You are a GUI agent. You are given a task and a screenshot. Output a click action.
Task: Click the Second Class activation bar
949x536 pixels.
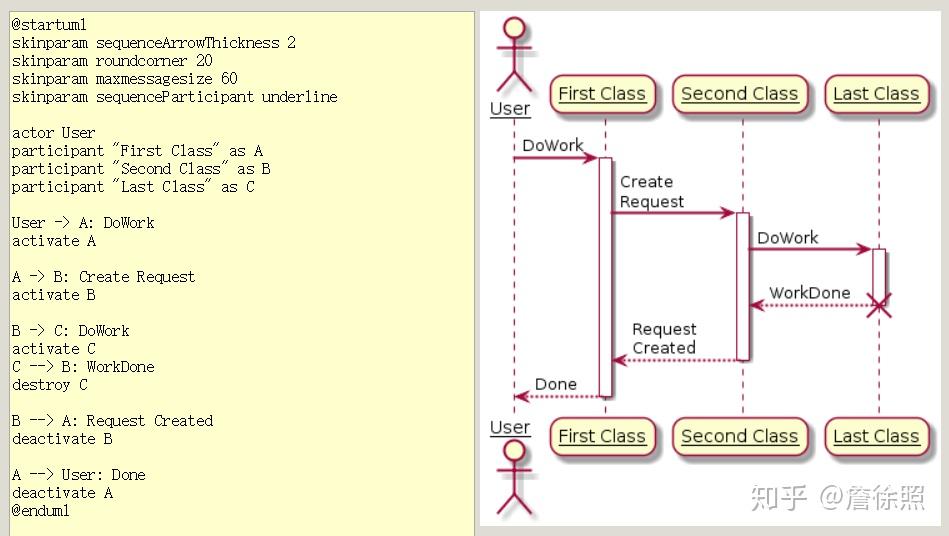743,286
